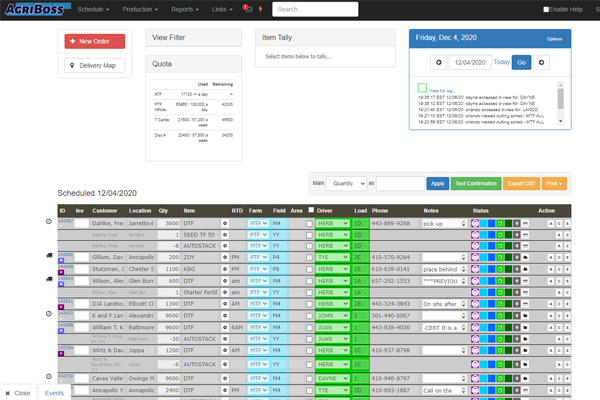Open the Links menu
Screen dimensions: 600x400
click(x=222, y=9)
